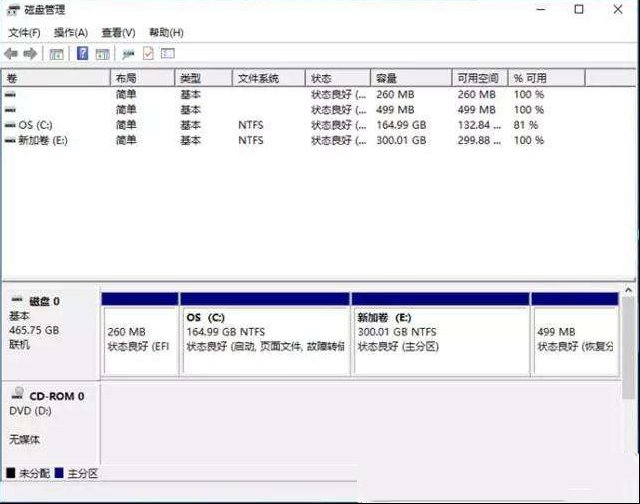Click the 磁盘 0 disk icon
The width and height of the screenshot is (640, 504).
click(17, 300)
